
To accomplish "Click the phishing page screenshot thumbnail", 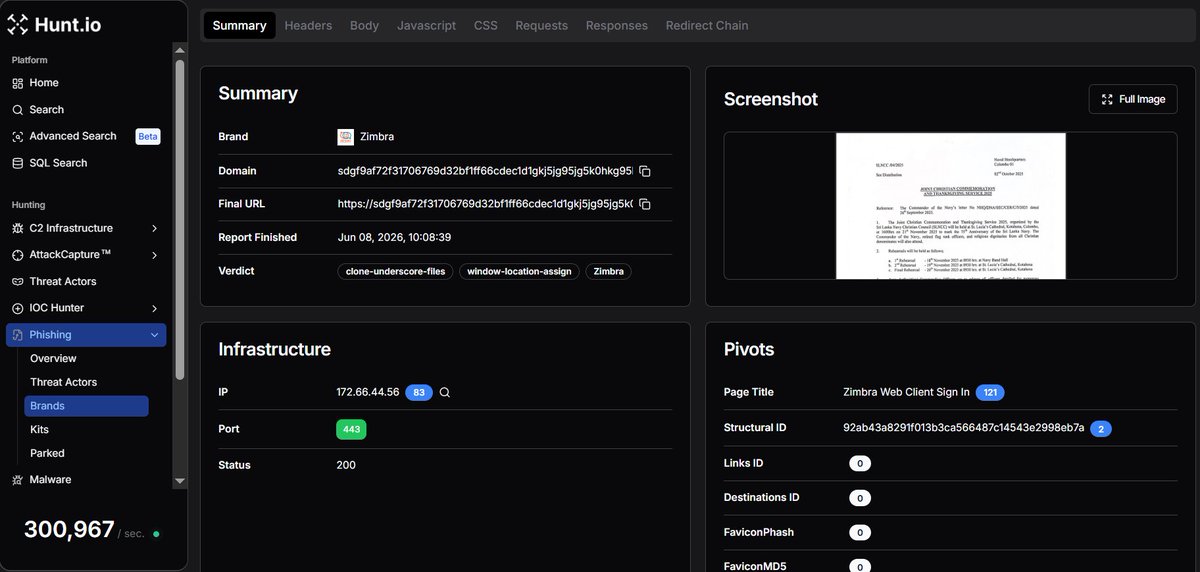I will [950, 206].
